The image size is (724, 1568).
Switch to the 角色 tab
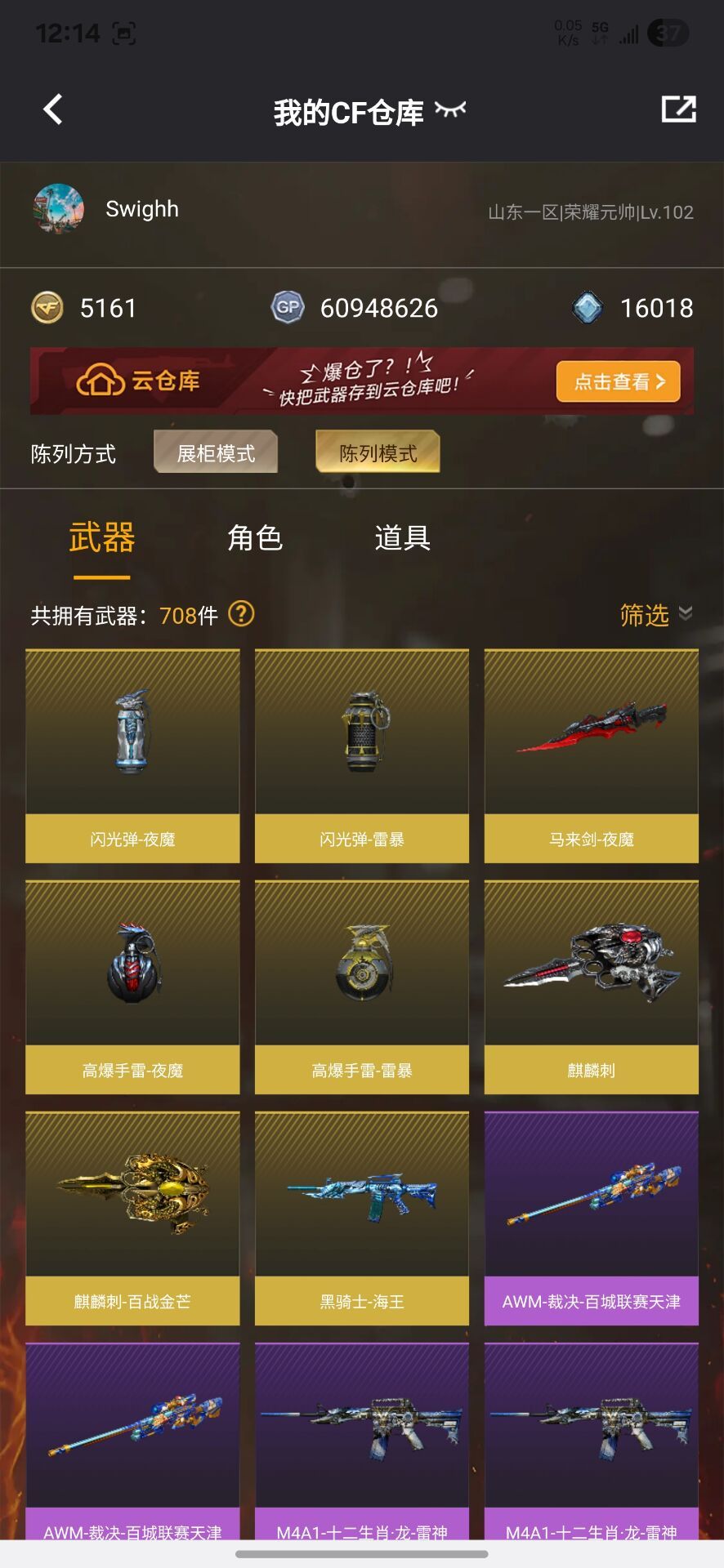(x=255, y=538)
